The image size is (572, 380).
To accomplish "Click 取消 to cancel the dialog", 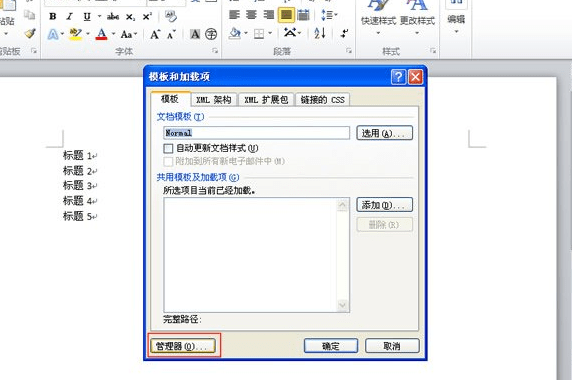I will click(x=392, y=346).
